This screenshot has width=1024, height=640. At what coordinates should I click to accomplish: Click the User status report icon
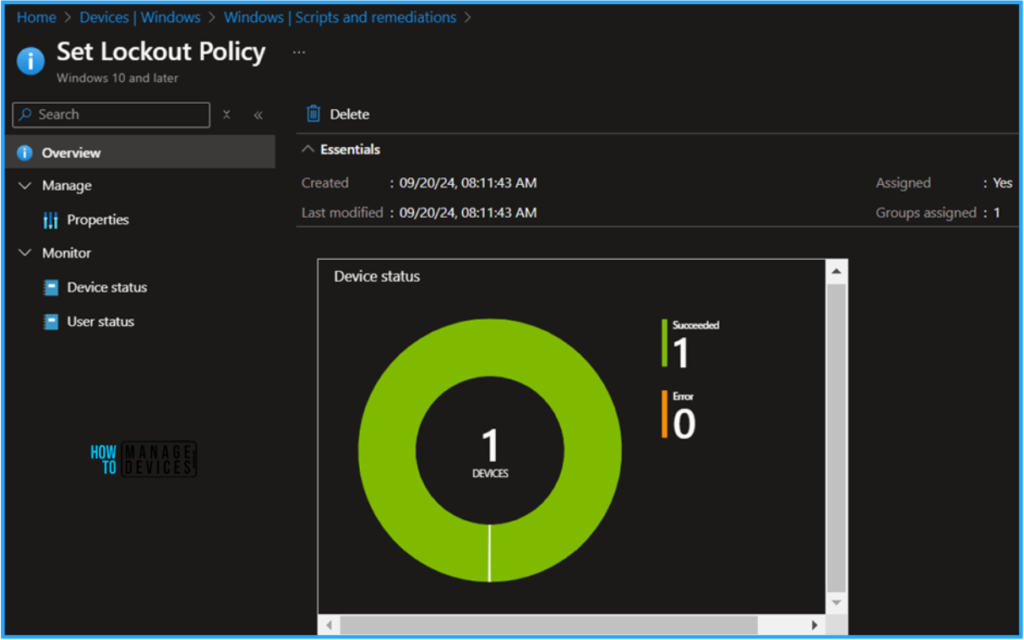tap(51, 322)
